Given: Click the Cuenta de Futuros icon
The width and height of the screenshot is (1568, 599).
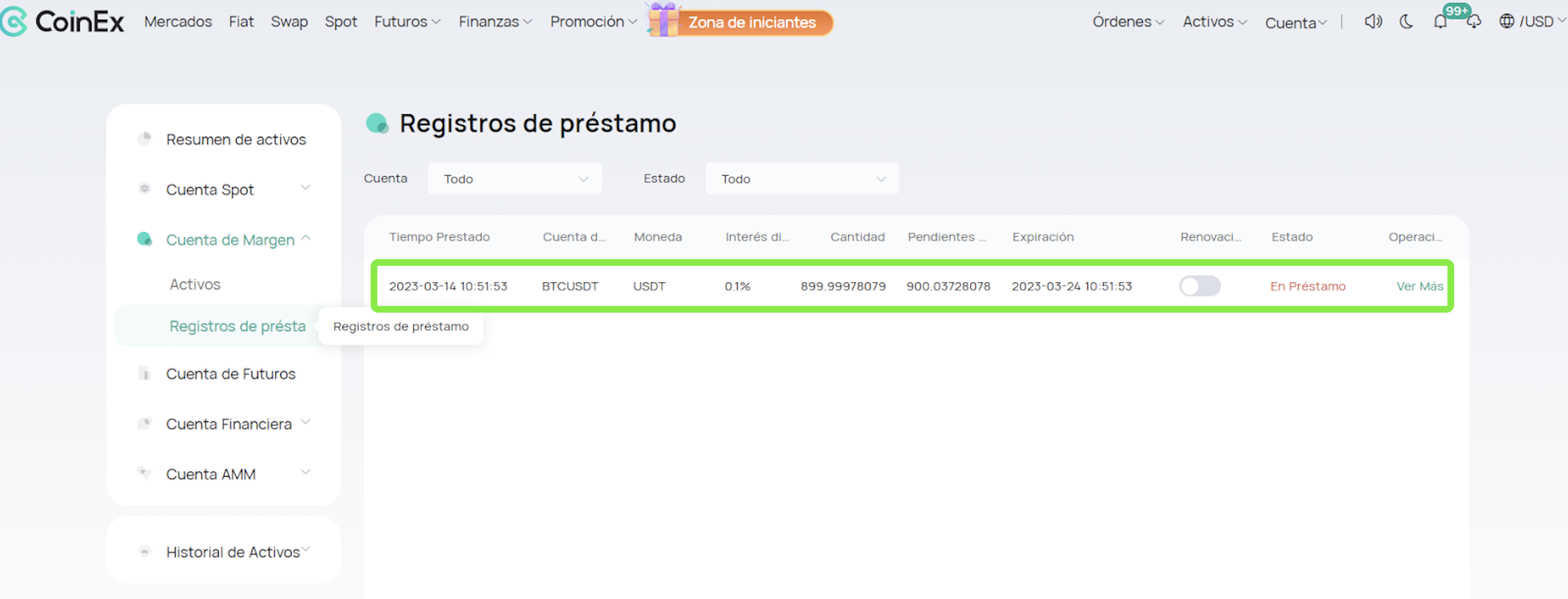Looking at the screenshot, I should pyautogui.click(x=144, y=373).
